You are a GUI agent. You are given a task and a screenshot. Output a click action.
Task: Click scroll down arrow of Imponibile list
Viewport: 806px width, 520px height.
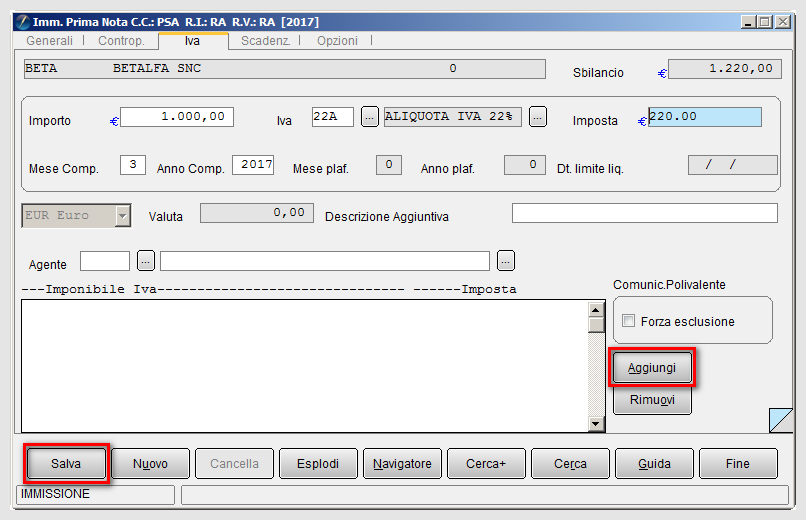coord(596,424)
